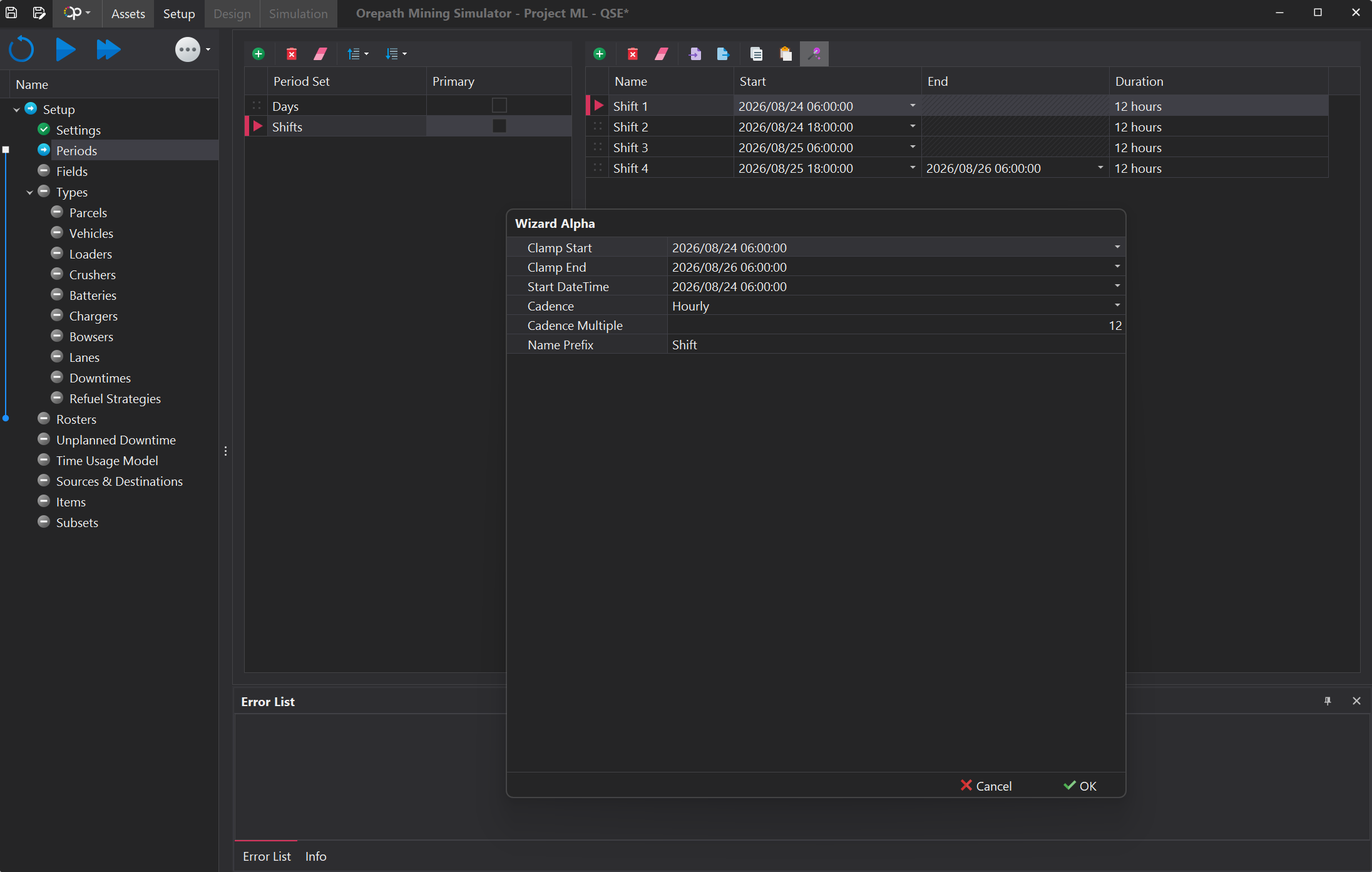1372x872 pixels.
Task: Add a new period with green plus
Action: click(600, 54)
